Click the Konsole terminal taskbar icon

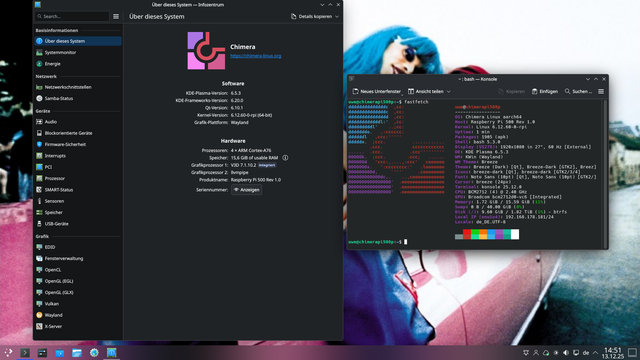point(25,353)
